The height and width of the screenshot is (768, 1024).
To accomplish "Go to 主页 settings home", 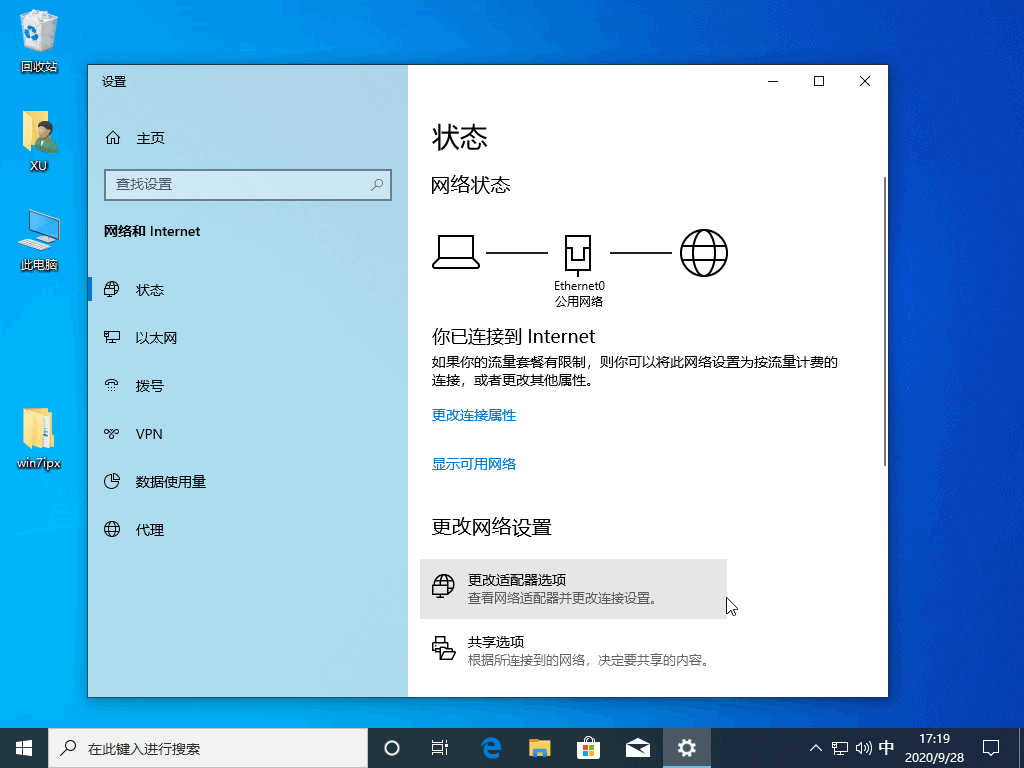I will point(248,138).
